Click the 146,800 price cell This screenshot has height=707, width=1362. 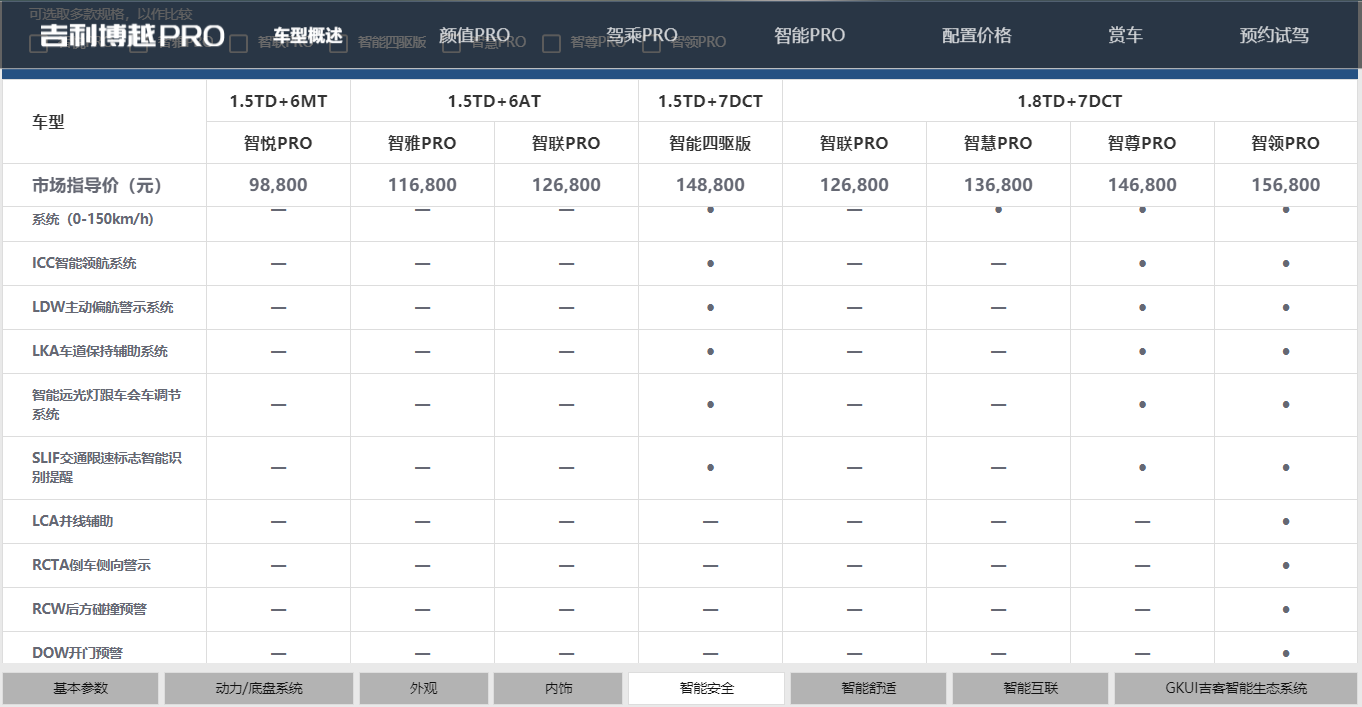[x=1142, y=185]
